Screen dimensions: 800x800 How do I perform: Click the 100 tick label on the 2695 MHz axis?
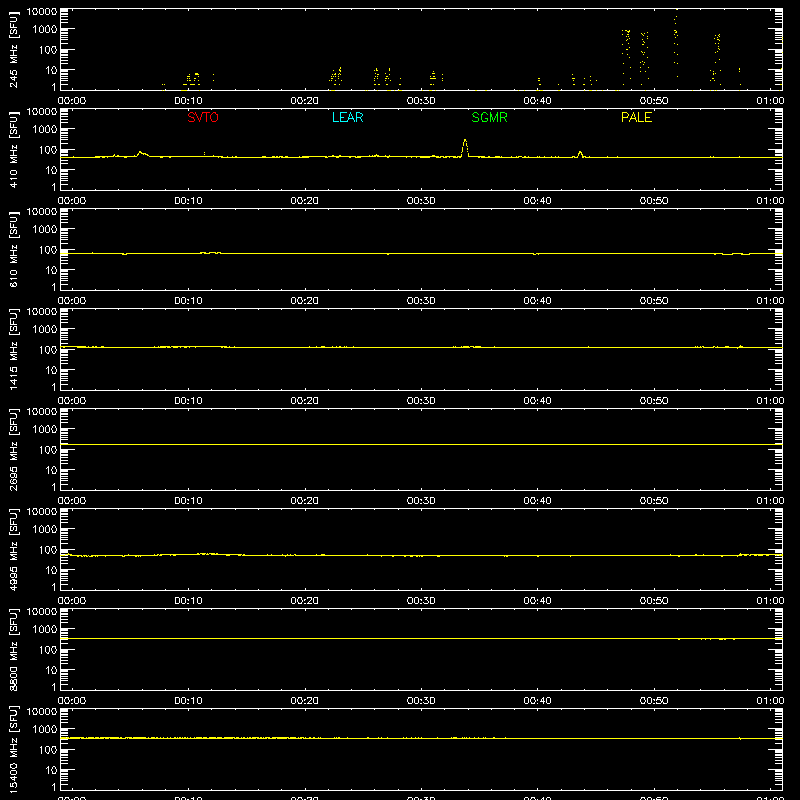click(x=48, y=450)
